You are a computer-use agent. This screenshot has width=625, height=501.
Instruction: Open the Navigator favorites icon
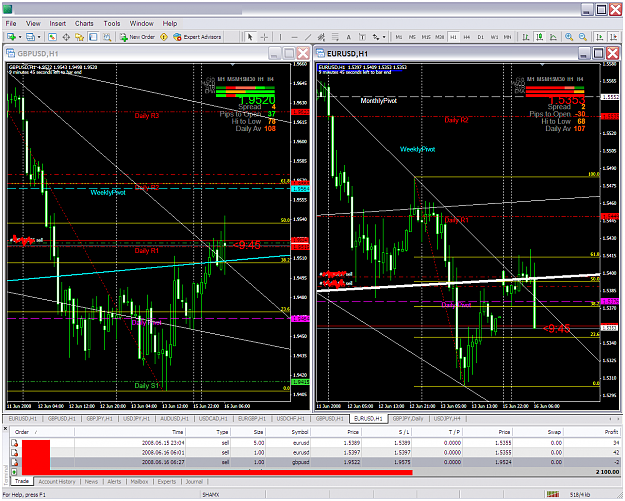[x=79, y=37]
